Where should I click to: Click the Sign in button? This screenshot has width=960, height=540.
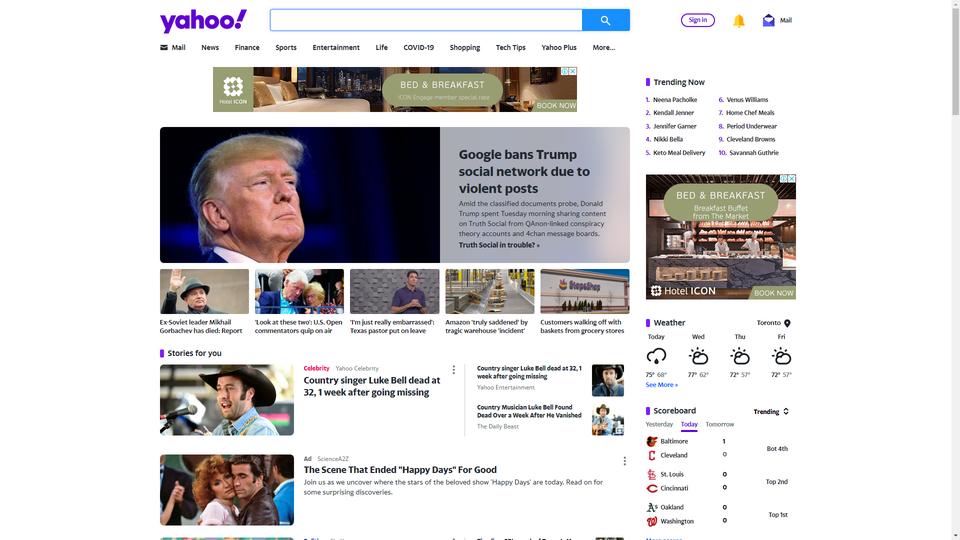click(697, 20)
